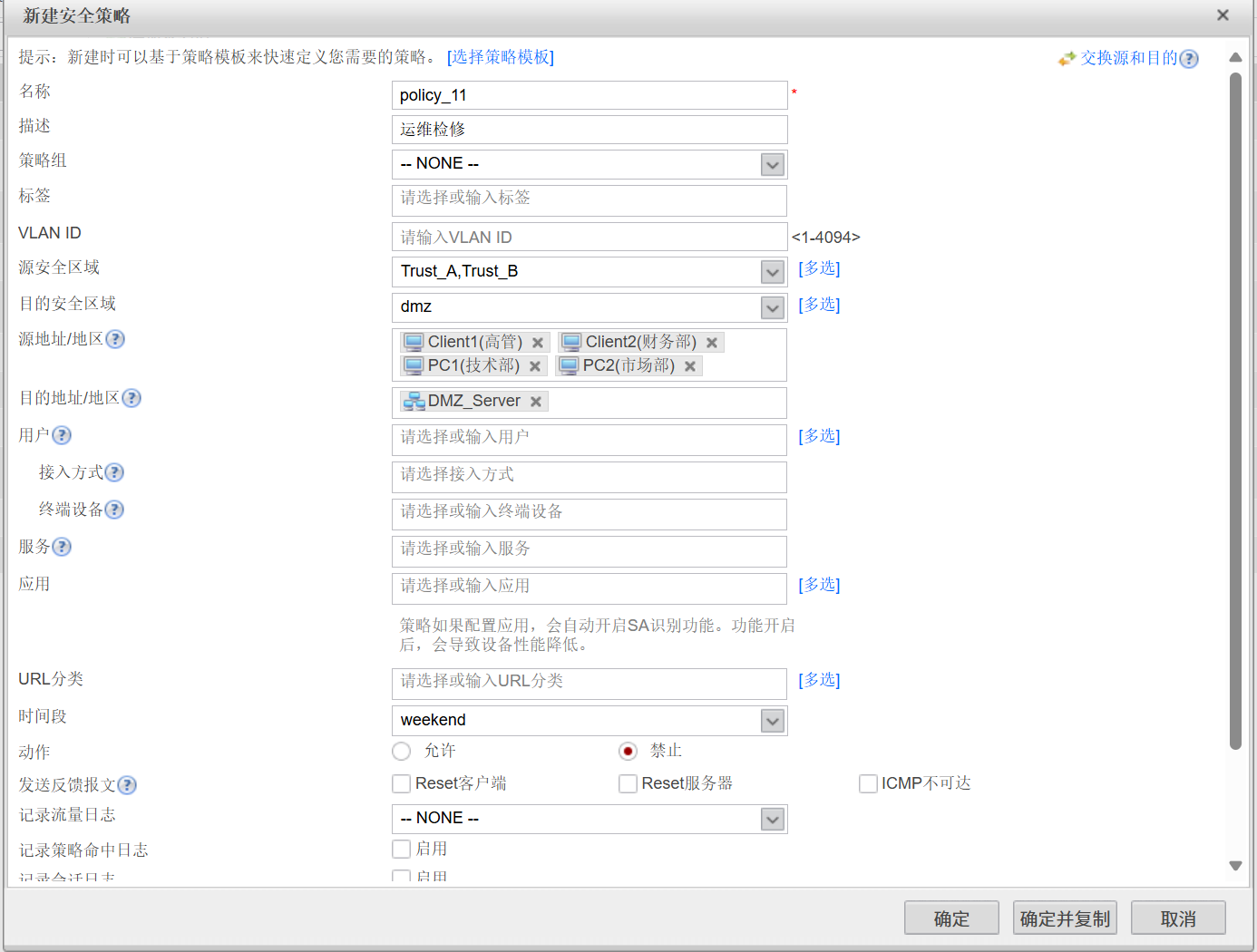Enable Reset服务器 checkbox
This screenshot has height=952, width=1257.
[628, 783]
